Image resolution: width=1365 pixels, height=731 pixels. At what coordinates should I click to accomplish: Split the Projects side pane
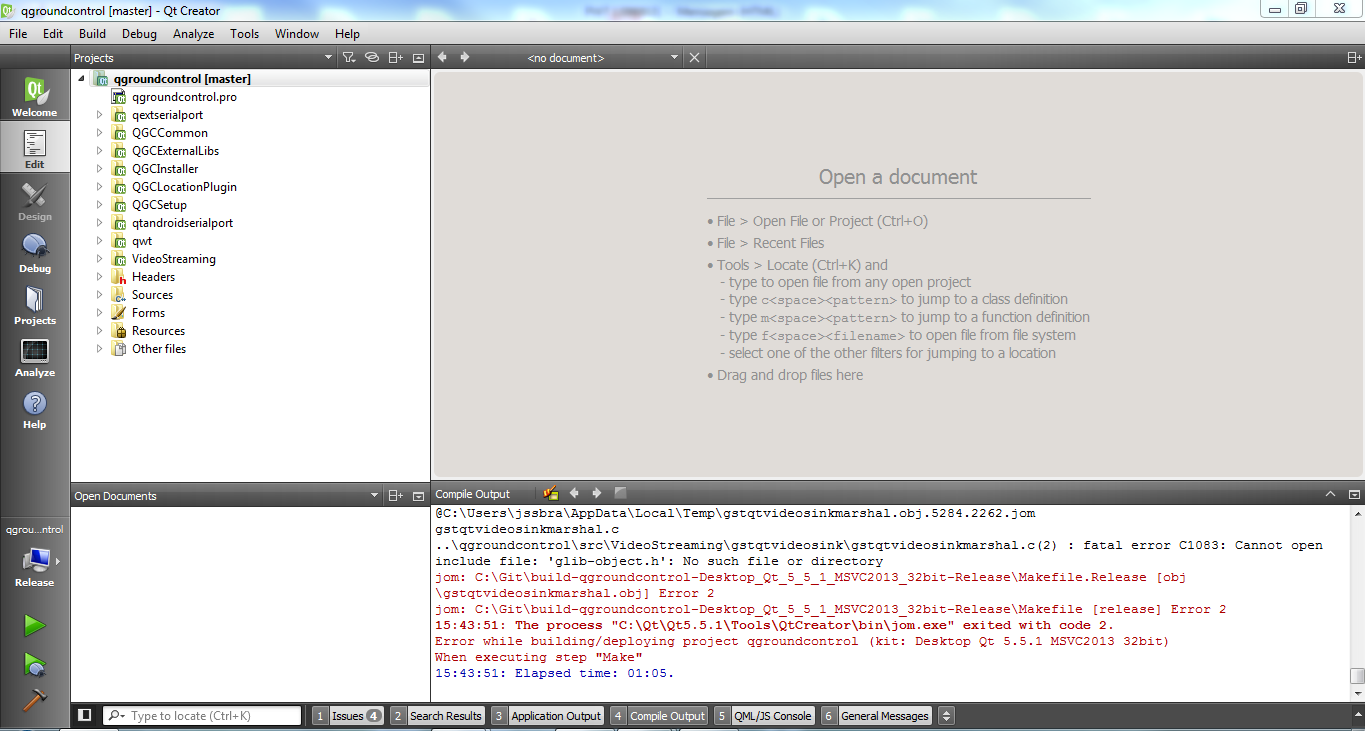point(396,58)
